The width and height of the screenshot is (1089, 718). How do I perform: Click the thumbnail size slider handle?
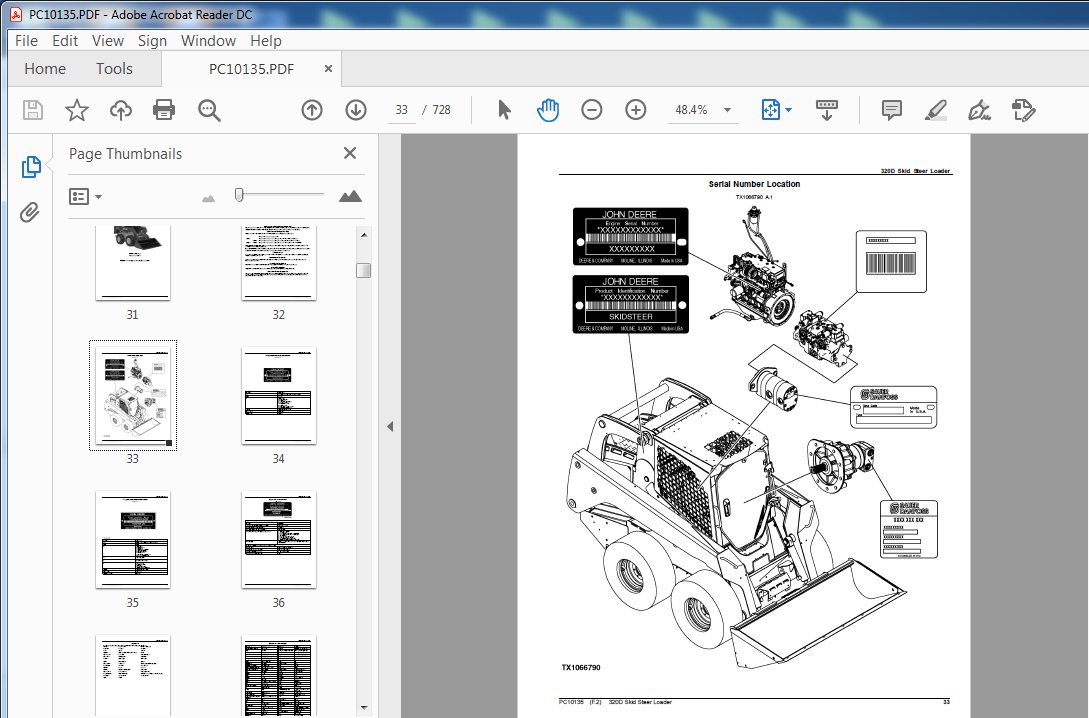[239, 195]
